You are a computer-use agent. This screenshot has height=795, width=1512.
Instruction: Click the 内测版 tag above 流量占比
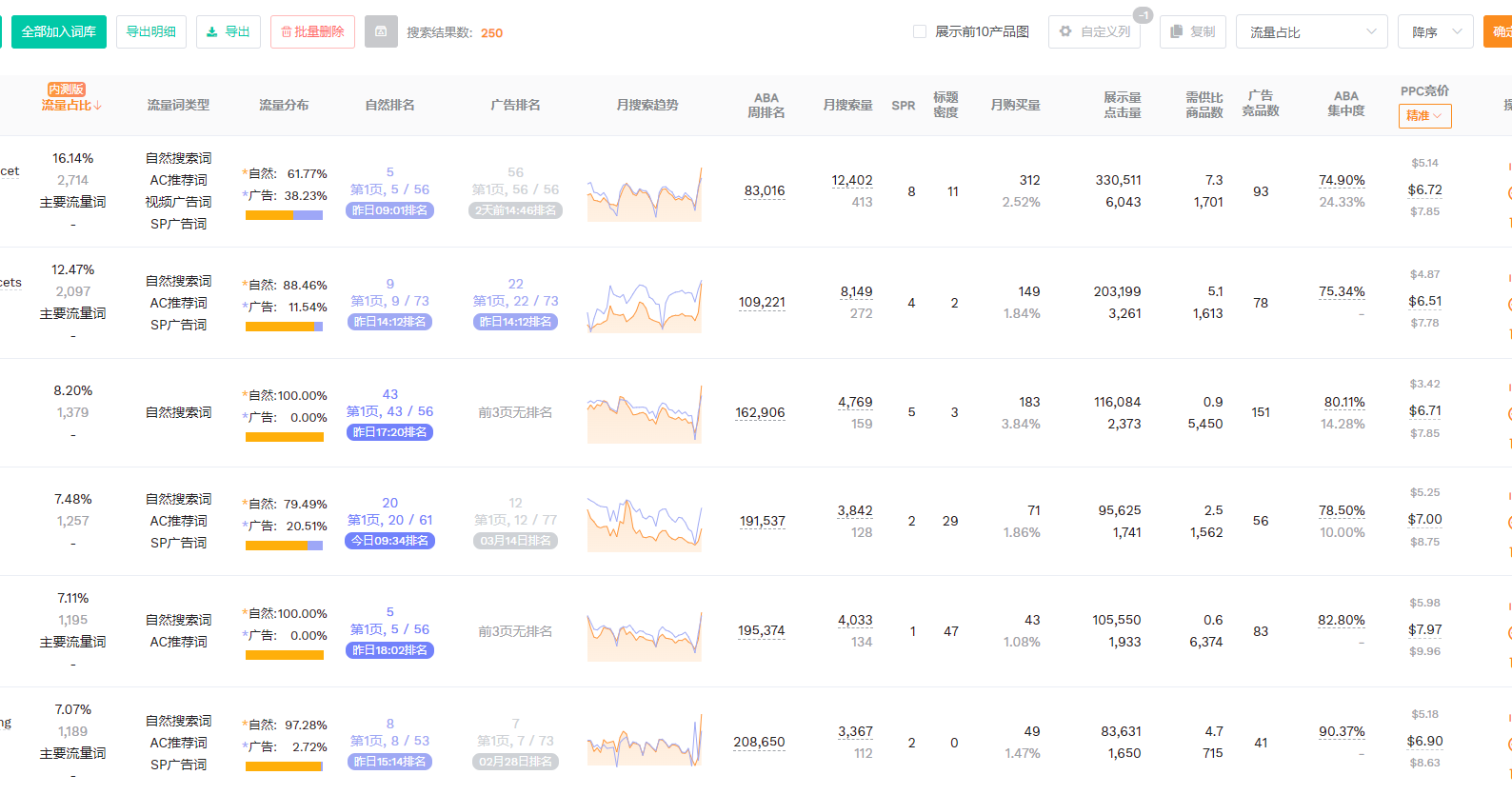[67, 89]
